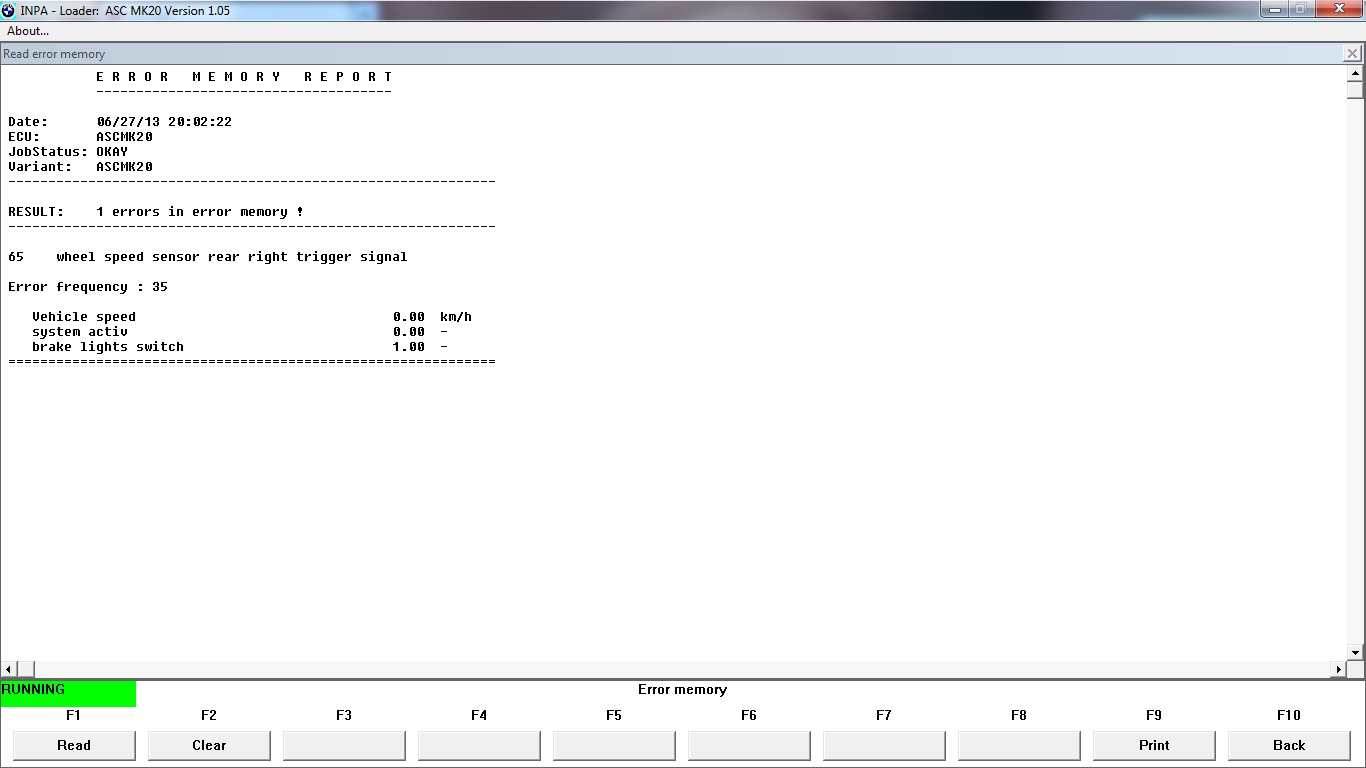The width and height of the screenshot is (1366, 768).
Task: Click the horizontal scrollbar left arrow
Action: 9,669
